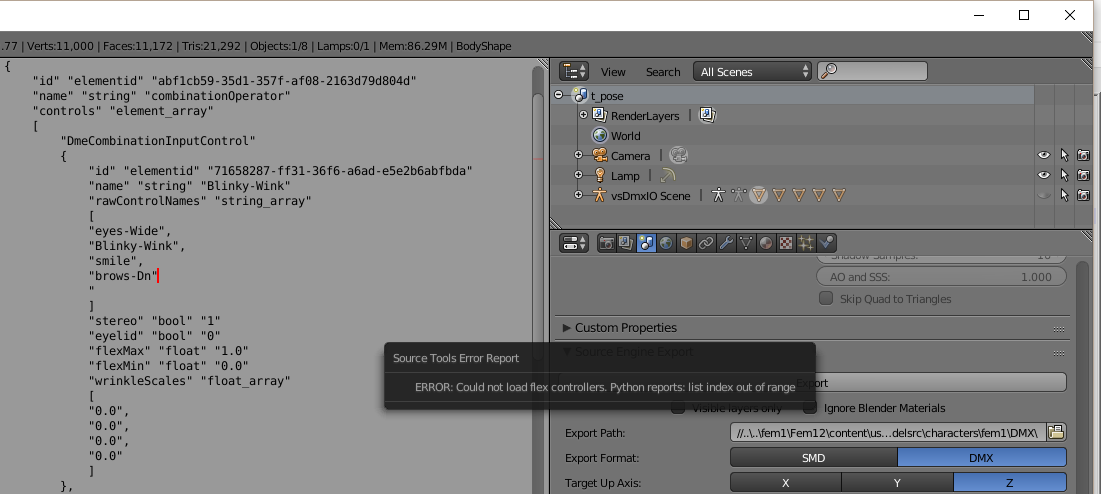This screenshot has height=494, width=1101.
Task: Adjust the AO and SSS value slider
Action: click(x=941, y=276)
